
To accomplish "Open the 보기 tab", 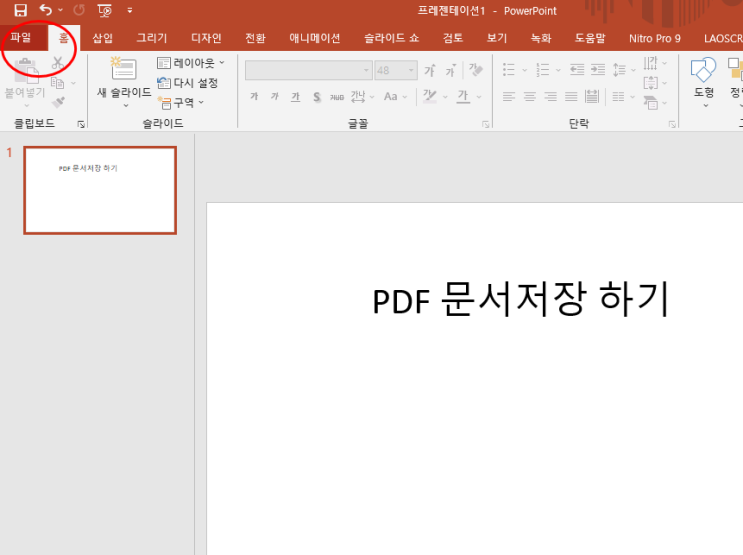I will pos(497,38).
